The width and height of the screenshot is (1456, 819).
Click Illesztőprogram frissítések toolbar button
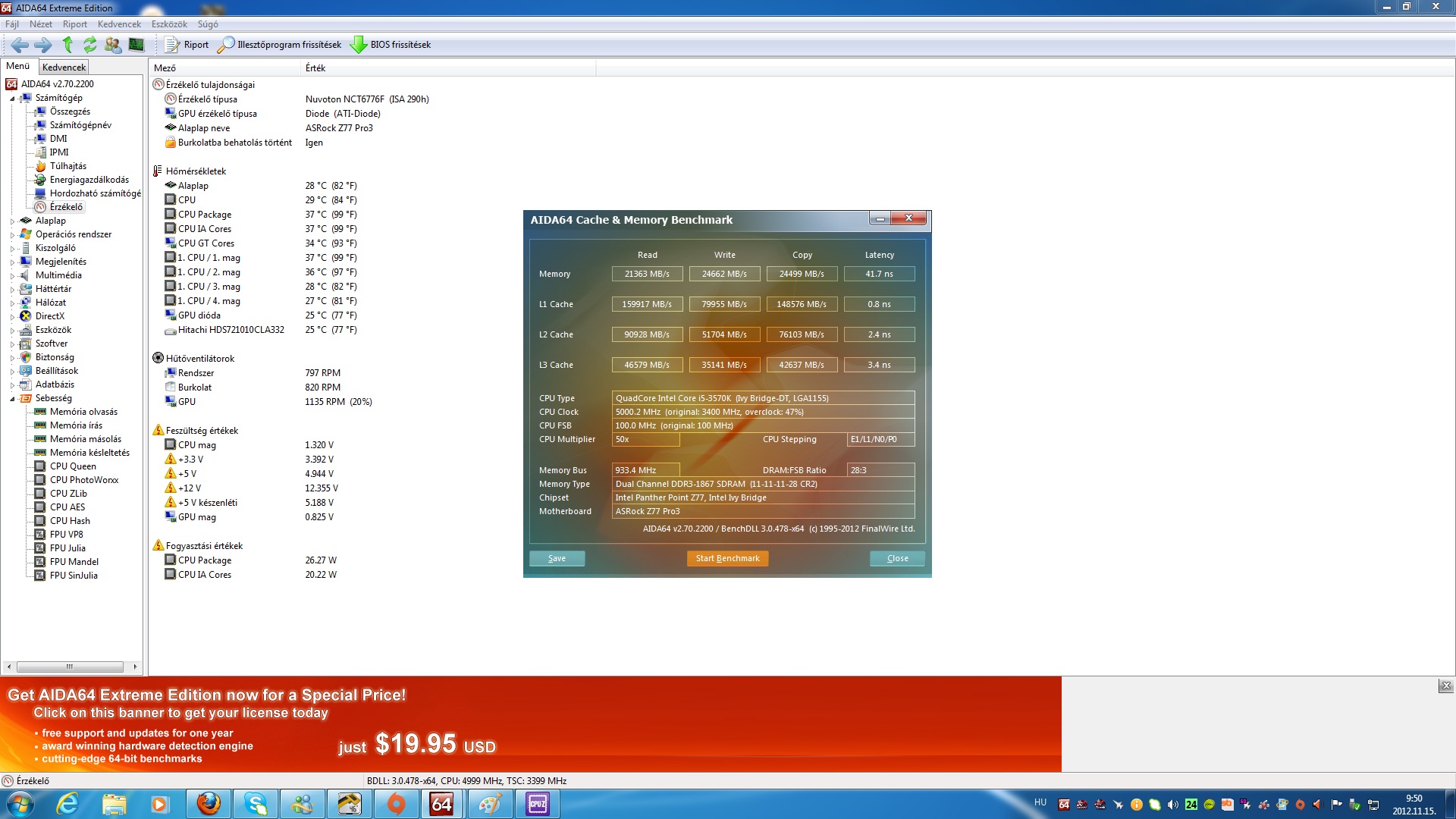[x=279, y=45]
